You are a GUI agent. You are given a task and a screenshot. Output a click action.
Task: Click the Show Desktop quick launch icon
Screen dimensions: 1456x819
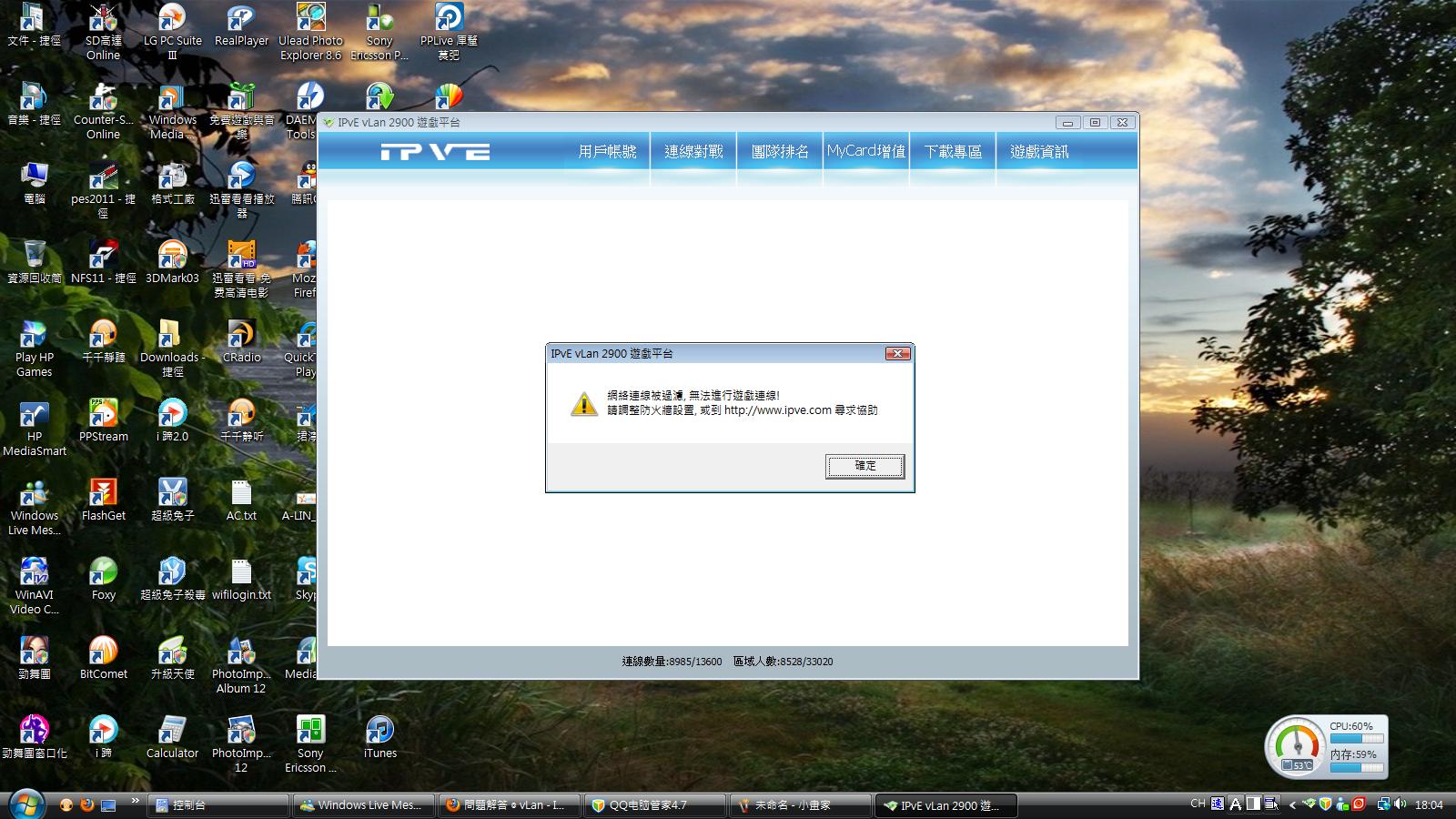pyautogui.click(x=108, y=804)
